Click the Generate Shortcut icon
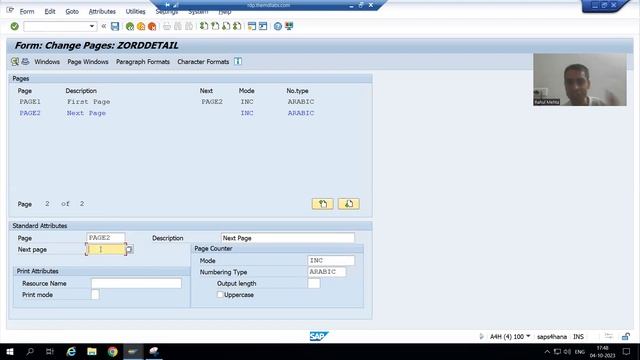 [x=263, y=27]
